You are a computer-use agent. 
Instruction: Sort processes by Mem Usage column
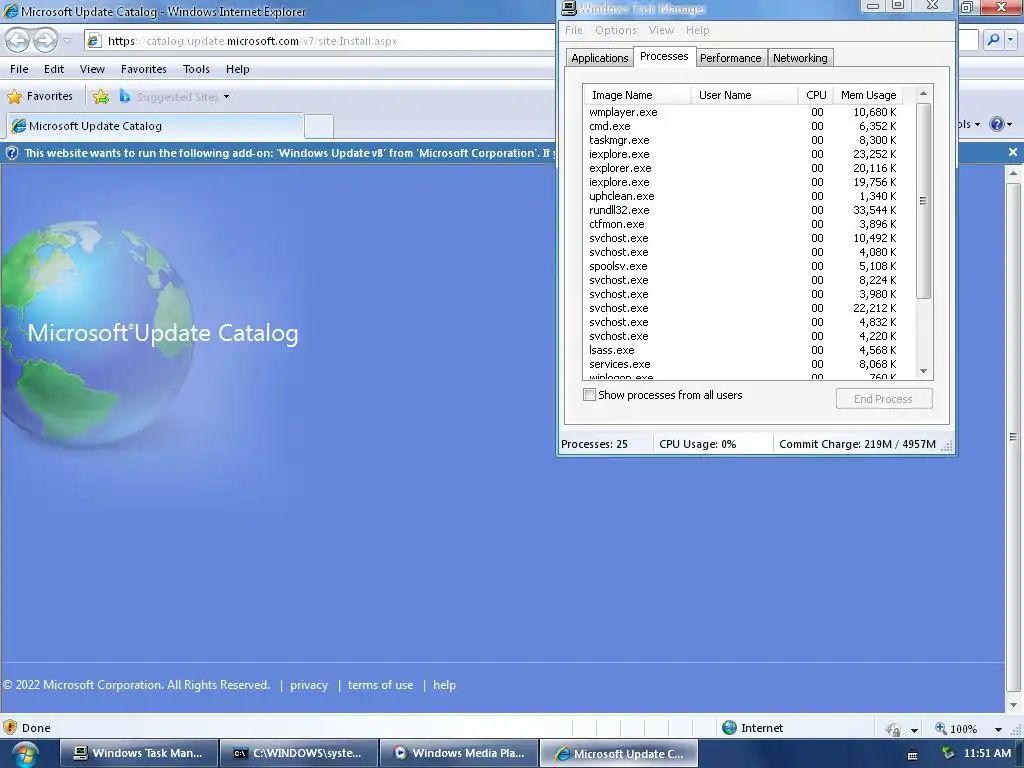pyautogui.click(x=869, y=95)
